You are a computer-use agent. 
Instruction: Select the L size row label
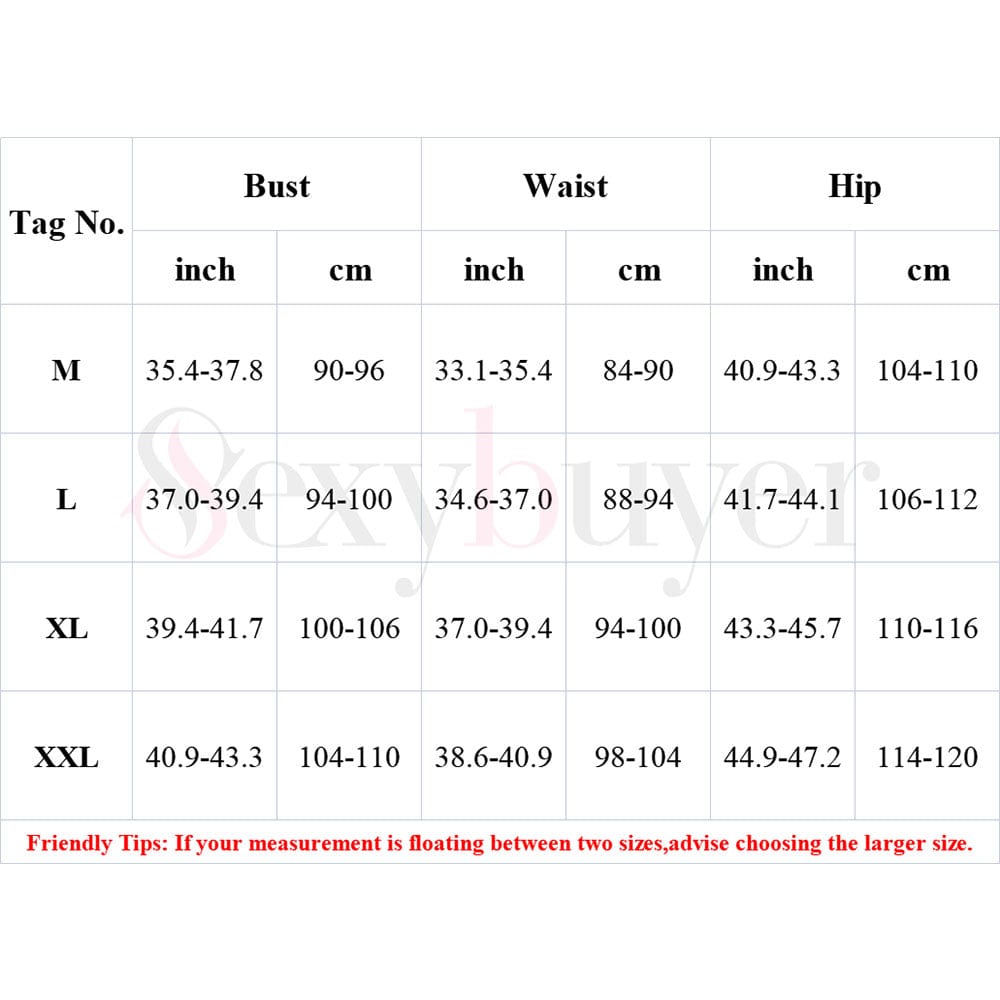66,499
